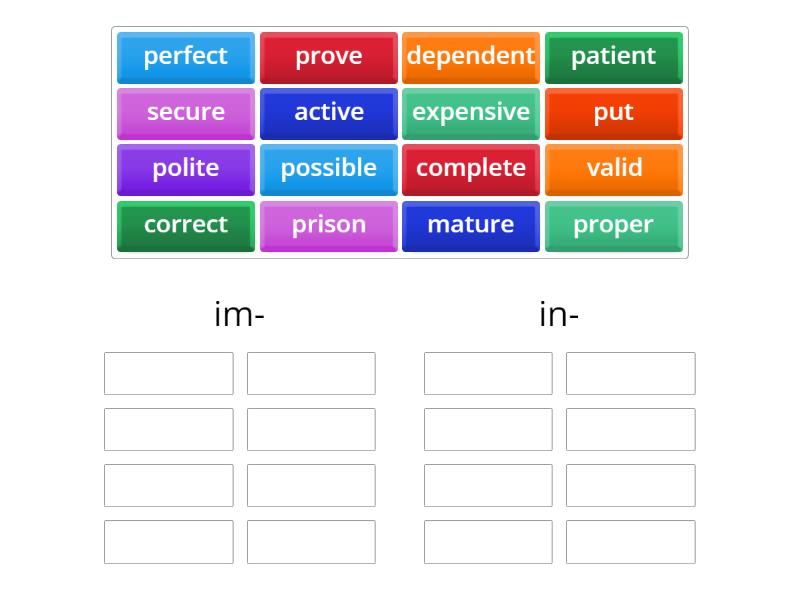Pick the 'patient' tile
The image size is (800, 600).
[x=613, y=57]
